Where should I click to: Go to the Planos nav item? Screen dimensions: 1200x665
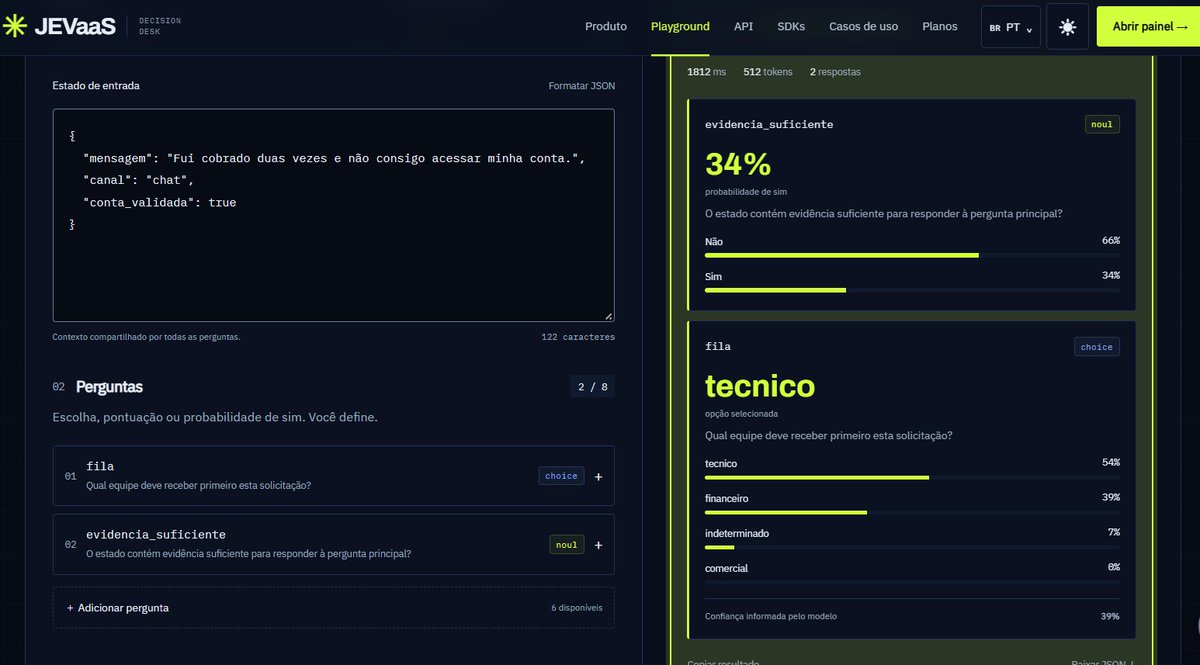[x=940, y=27]
